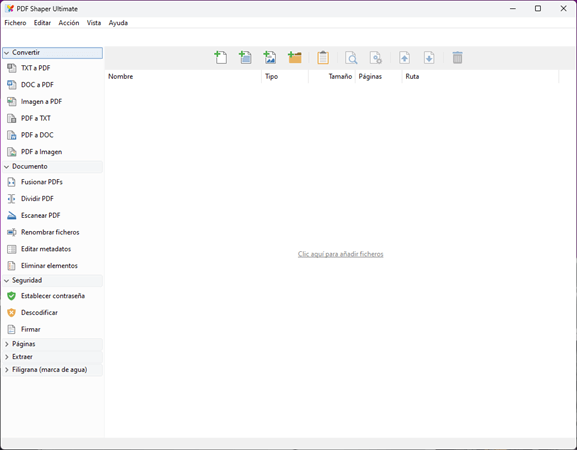Click the add folder toolbar icon

pos(295,58)
